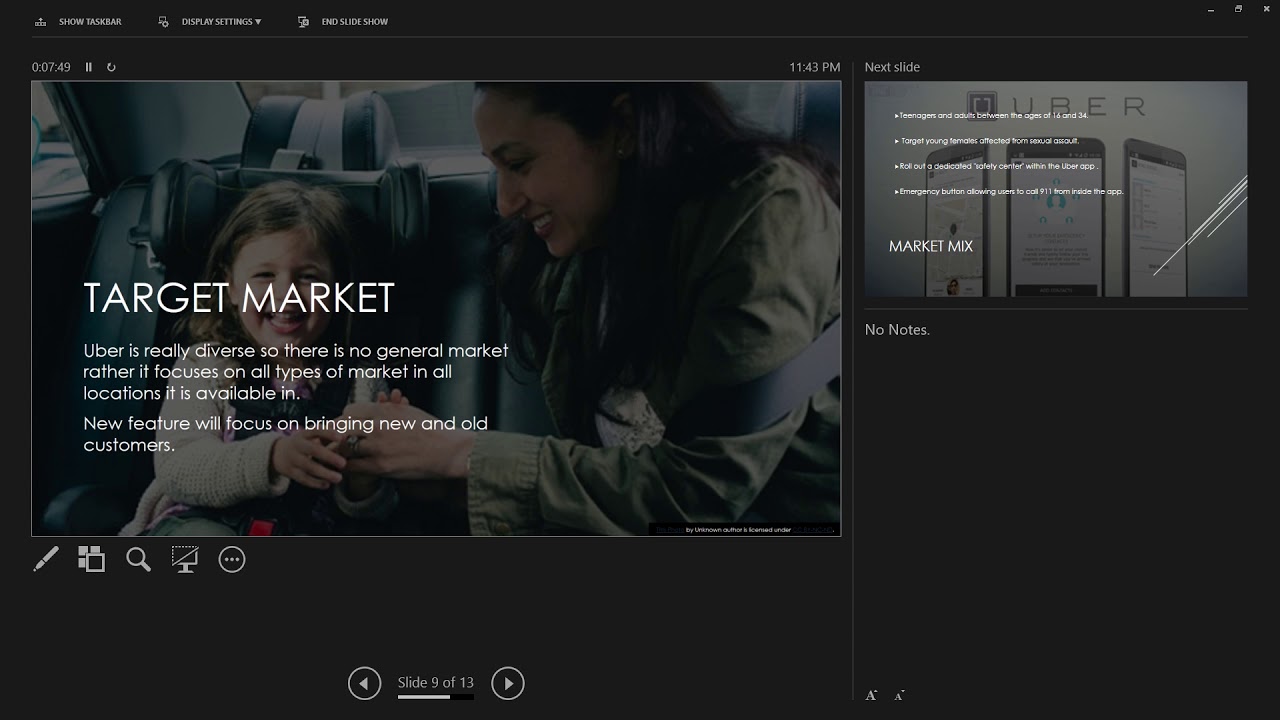Open pen and laser pointer tools

tap(46, 559)
